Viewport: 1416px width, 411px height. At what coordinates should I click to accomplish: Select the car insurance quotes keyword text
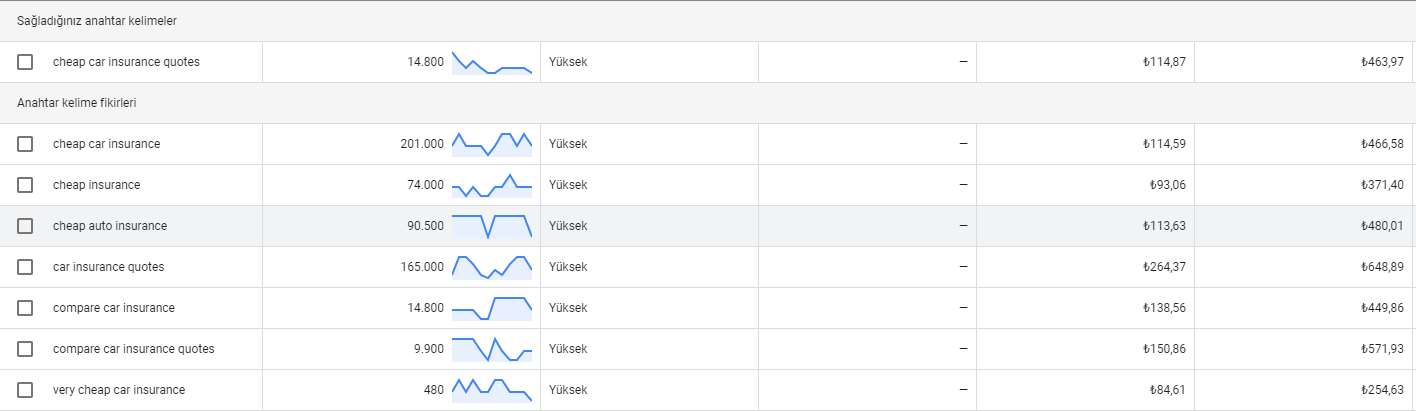tap(108, 267)
